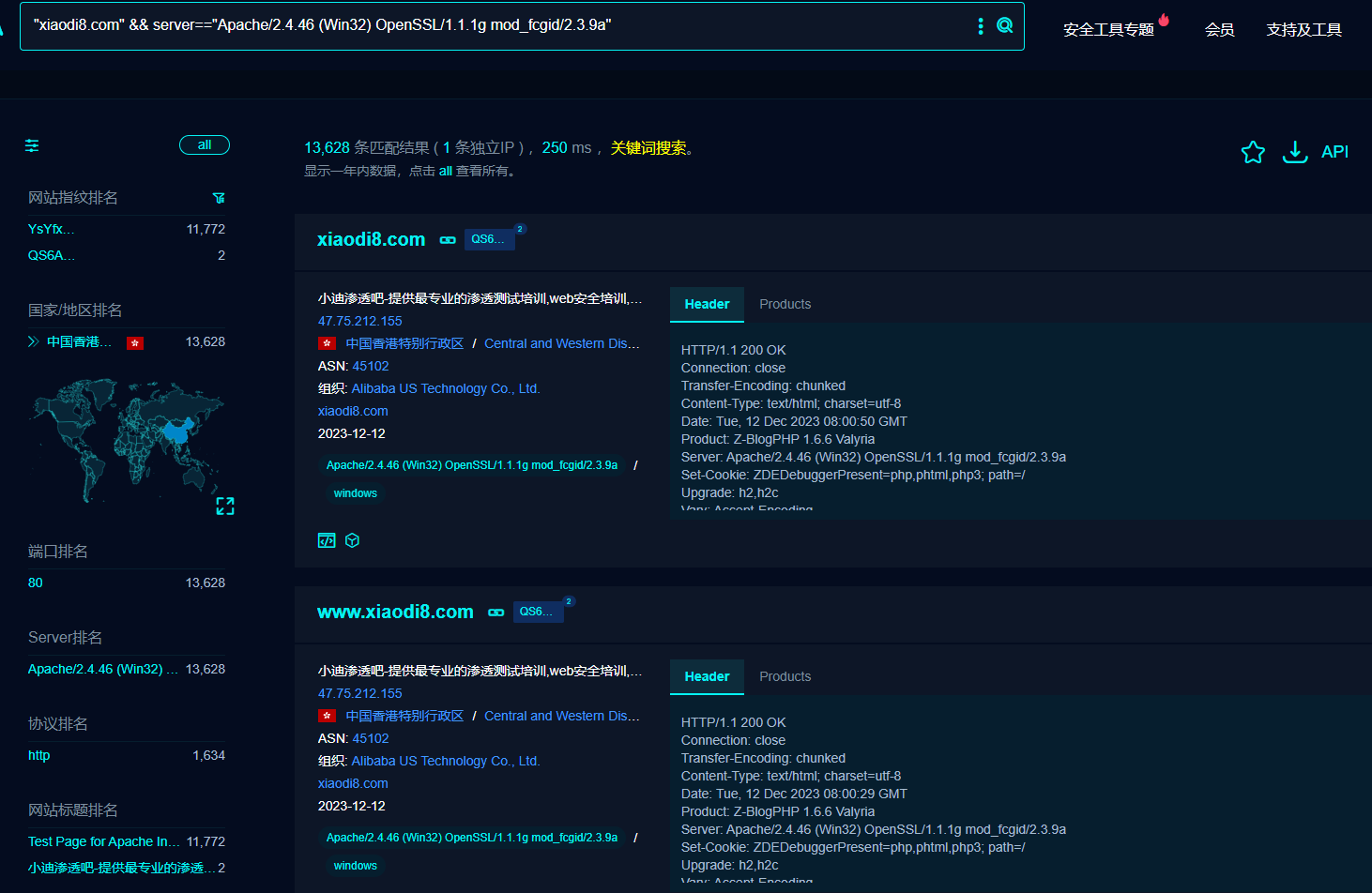Filter by the QS6A... fingerprint in the sidebar
This screenshot has height=893, width=1372.
(x=51, y=255)
